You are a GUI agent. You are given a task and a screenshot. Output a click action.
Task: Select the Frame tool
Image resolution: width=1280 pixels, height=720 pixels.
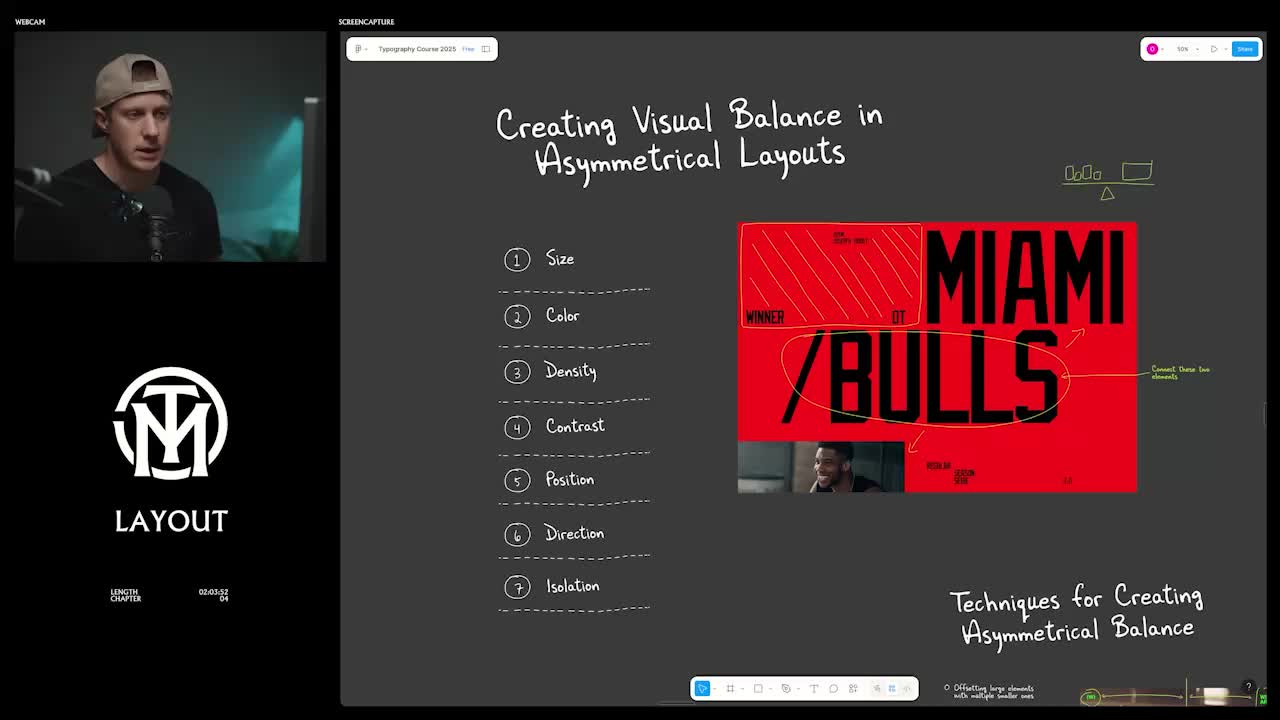[x=730, y=688]
